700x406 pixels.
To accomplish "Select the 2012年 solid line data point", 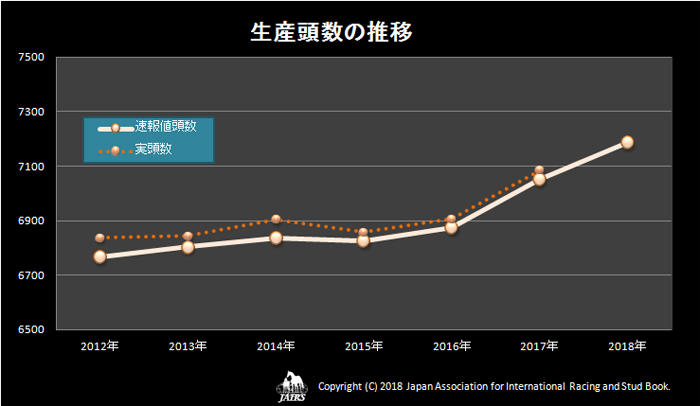I will point(100,257).
